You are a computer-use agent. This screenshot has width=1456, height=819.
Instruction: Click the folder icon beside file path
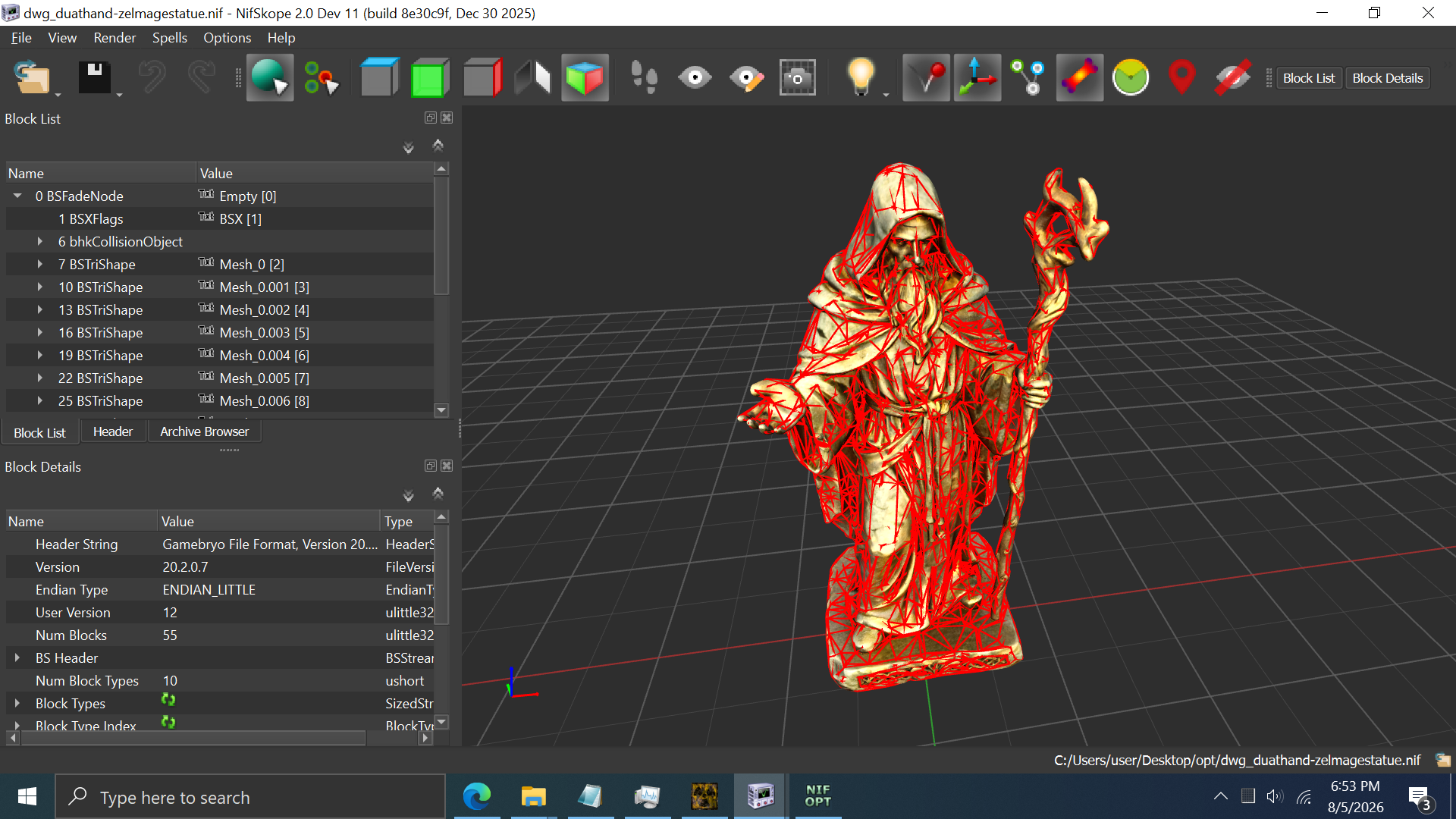[1442, 760]
